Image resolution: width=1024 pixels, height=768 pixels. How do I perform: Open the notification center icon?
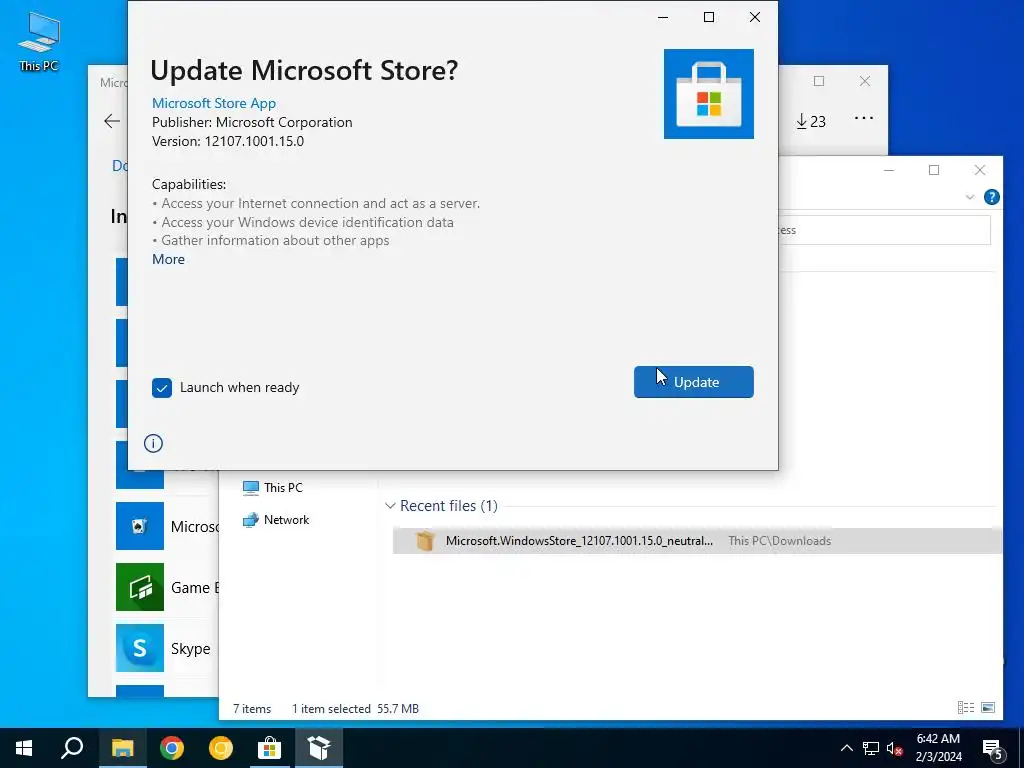click(993, 748)
